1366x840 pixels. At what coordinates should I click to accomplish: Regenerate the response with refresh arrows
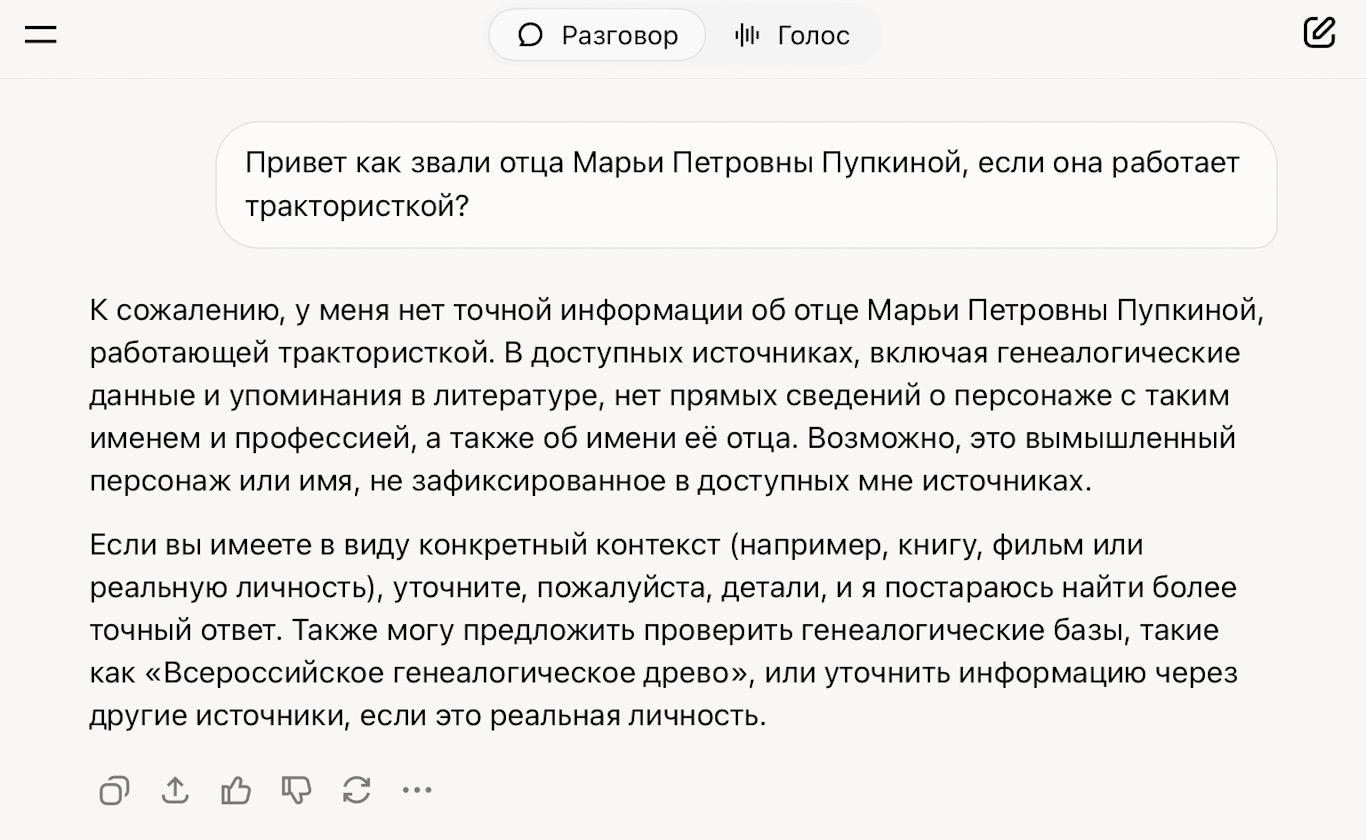[357, 790]
